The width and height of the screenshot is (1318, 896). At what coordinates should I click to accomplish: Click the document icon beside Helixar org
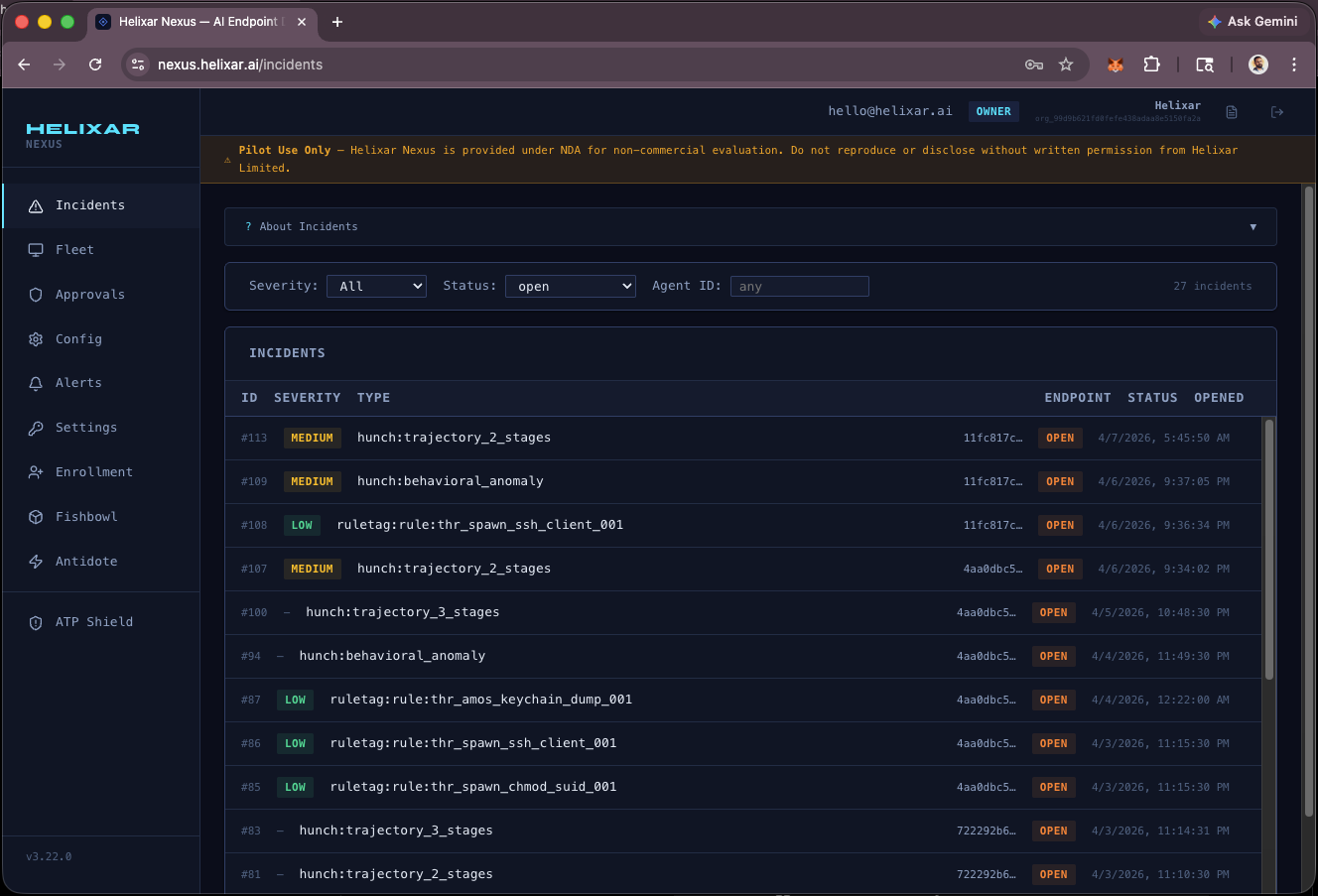(1232, 112)
